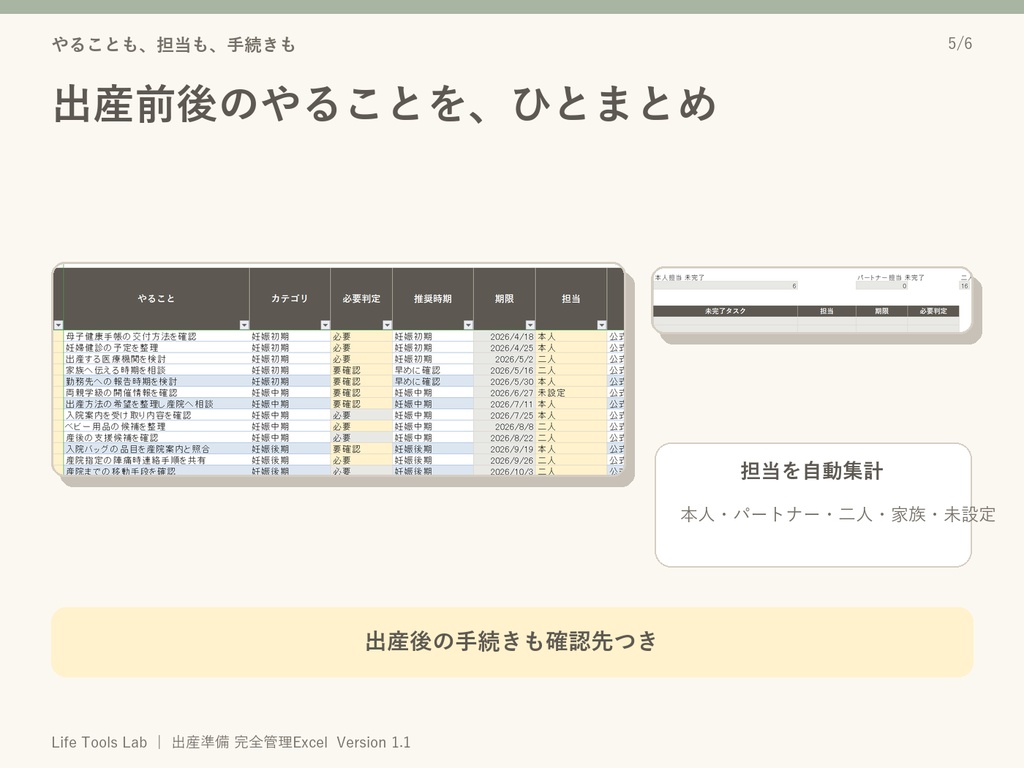
Task: Click the 母子健康手帳の交付方法を確認 task cell
Action: click(x=156, y=336)
